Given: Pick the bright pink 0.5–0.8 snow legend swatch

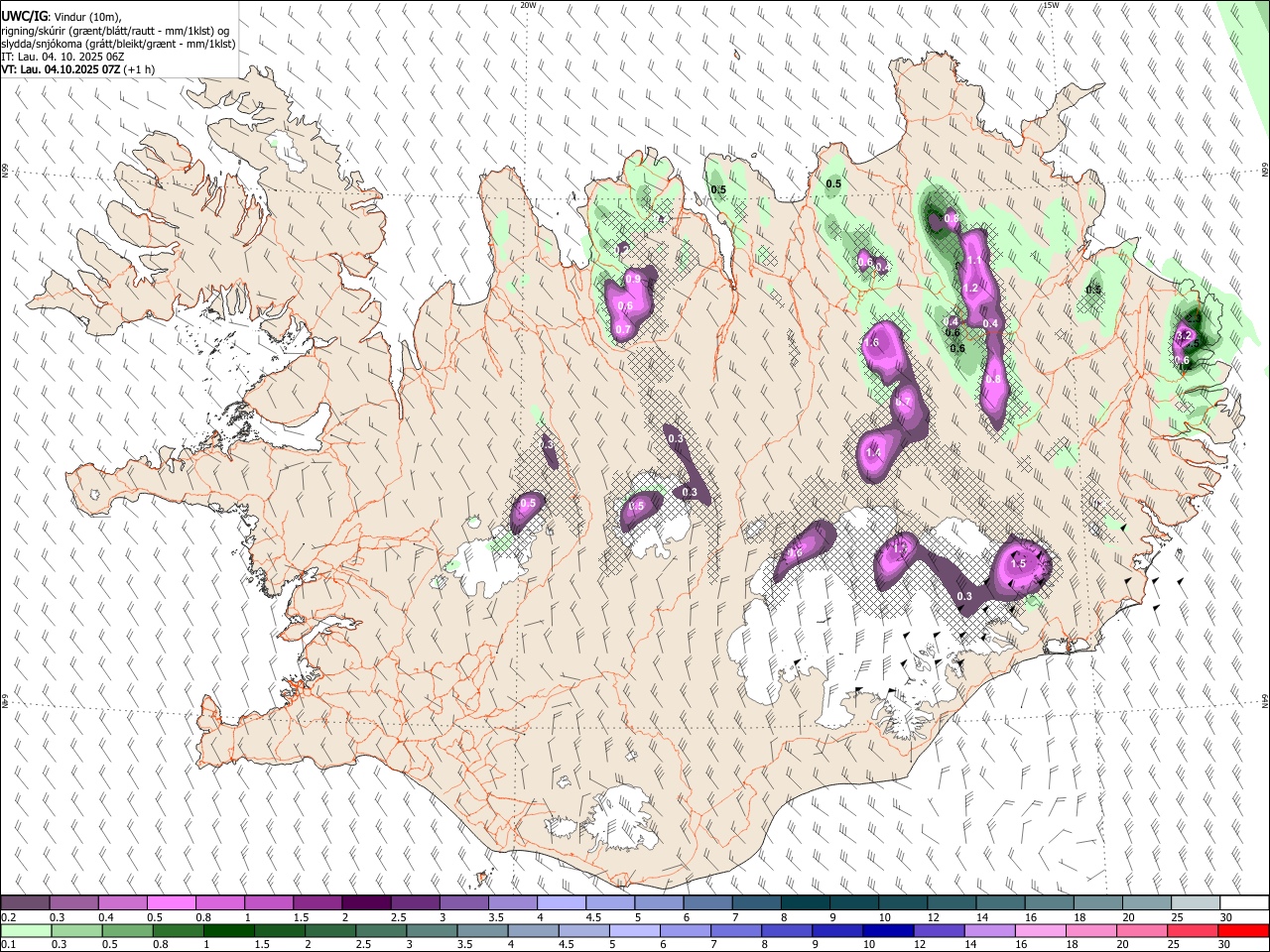Looking at the screenshot, I should coord(173,903).
